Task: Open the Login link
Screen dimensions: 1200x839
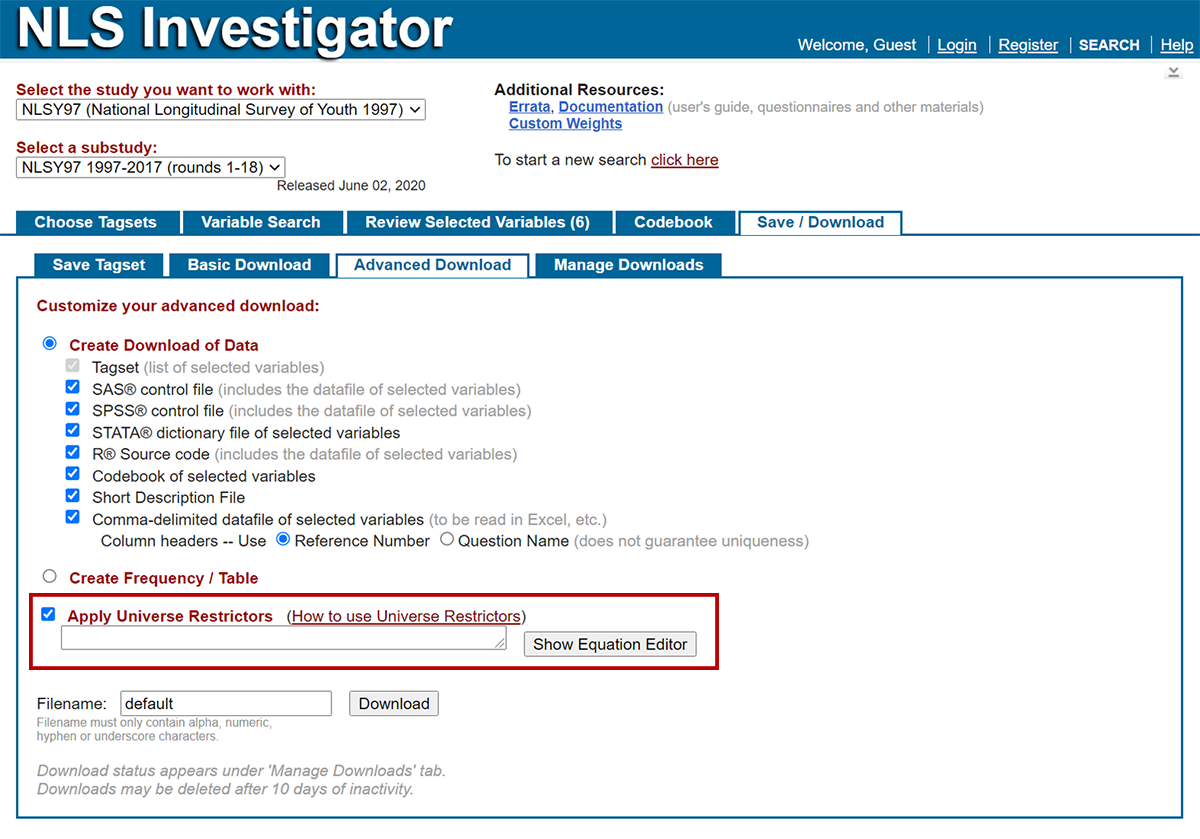Action: pyautogui.click(x=957, y=45)
